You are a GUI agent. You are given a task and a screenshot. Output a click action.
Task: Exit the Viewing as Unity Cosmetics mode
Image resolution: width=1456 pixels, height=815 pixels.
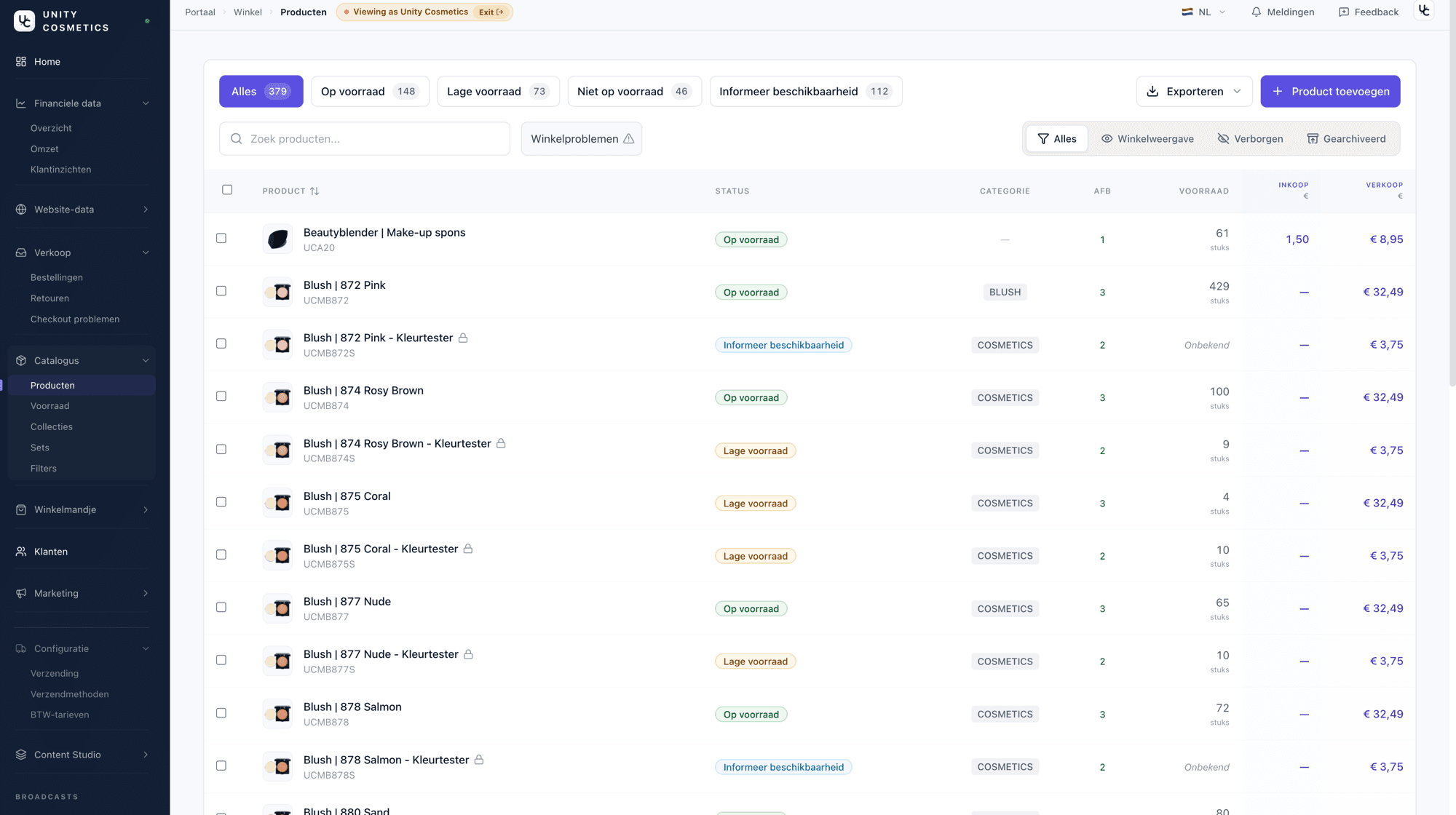coord(491,12)
